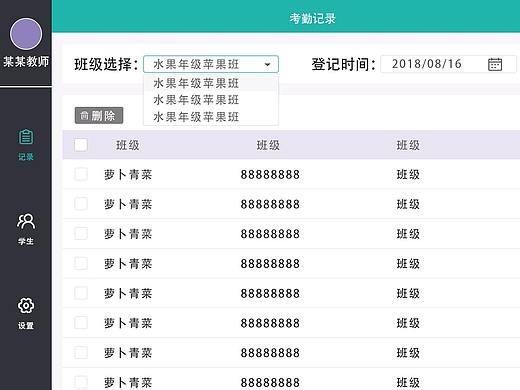Click the 删除 delete button
This screenshot has width=520, height=390.
99,116
